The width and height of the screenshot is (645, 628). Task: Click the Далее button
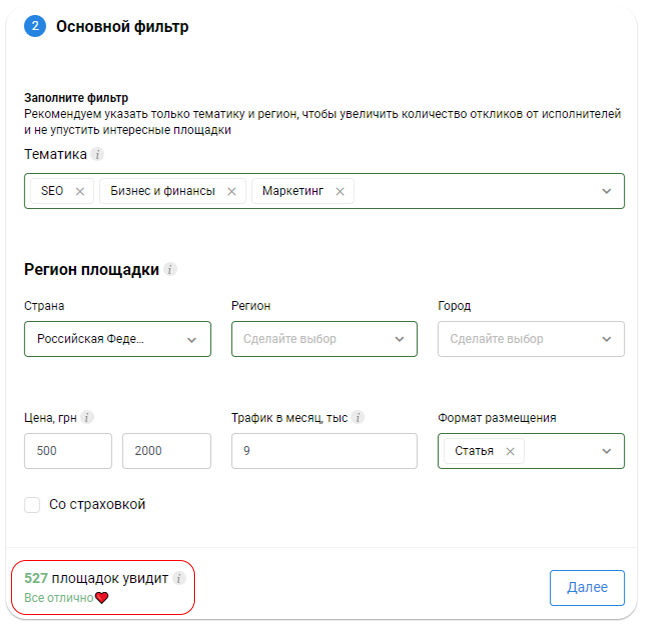click(x=587, y=588)
